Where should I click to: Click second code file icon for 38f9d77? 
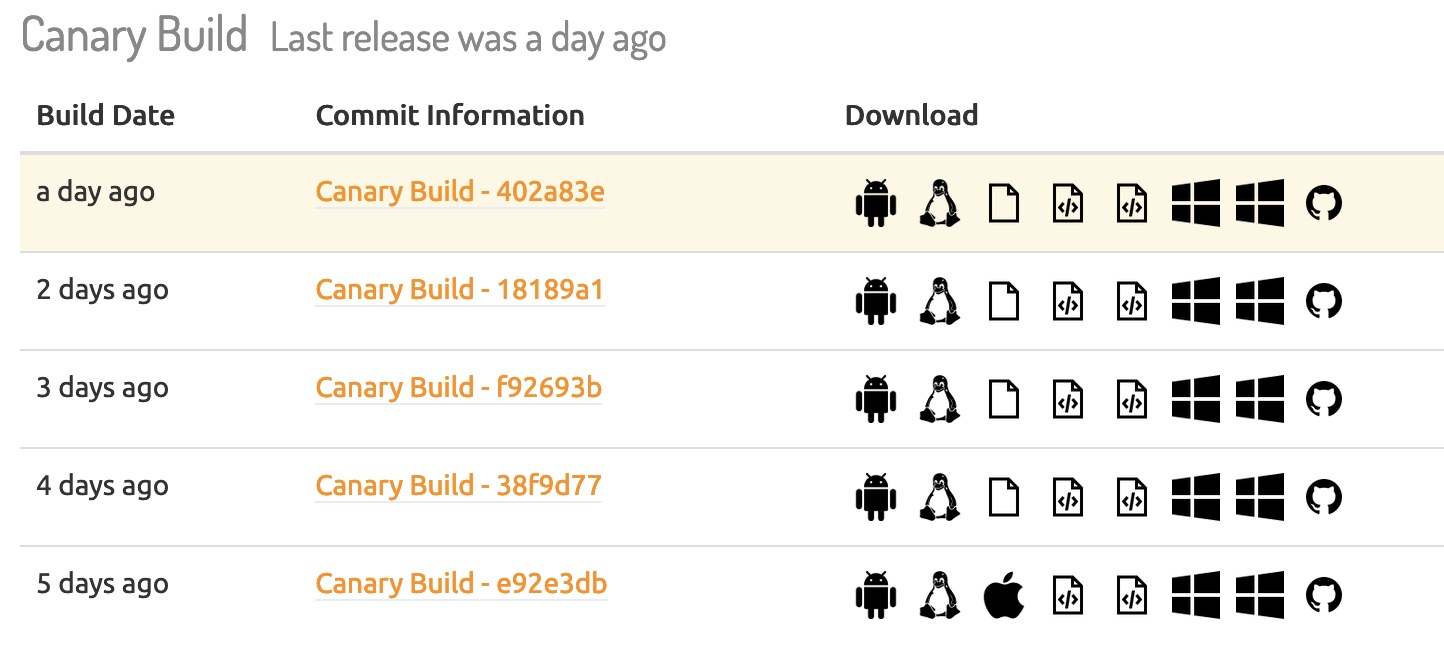pyautogui.click(x=1132, y=497)
